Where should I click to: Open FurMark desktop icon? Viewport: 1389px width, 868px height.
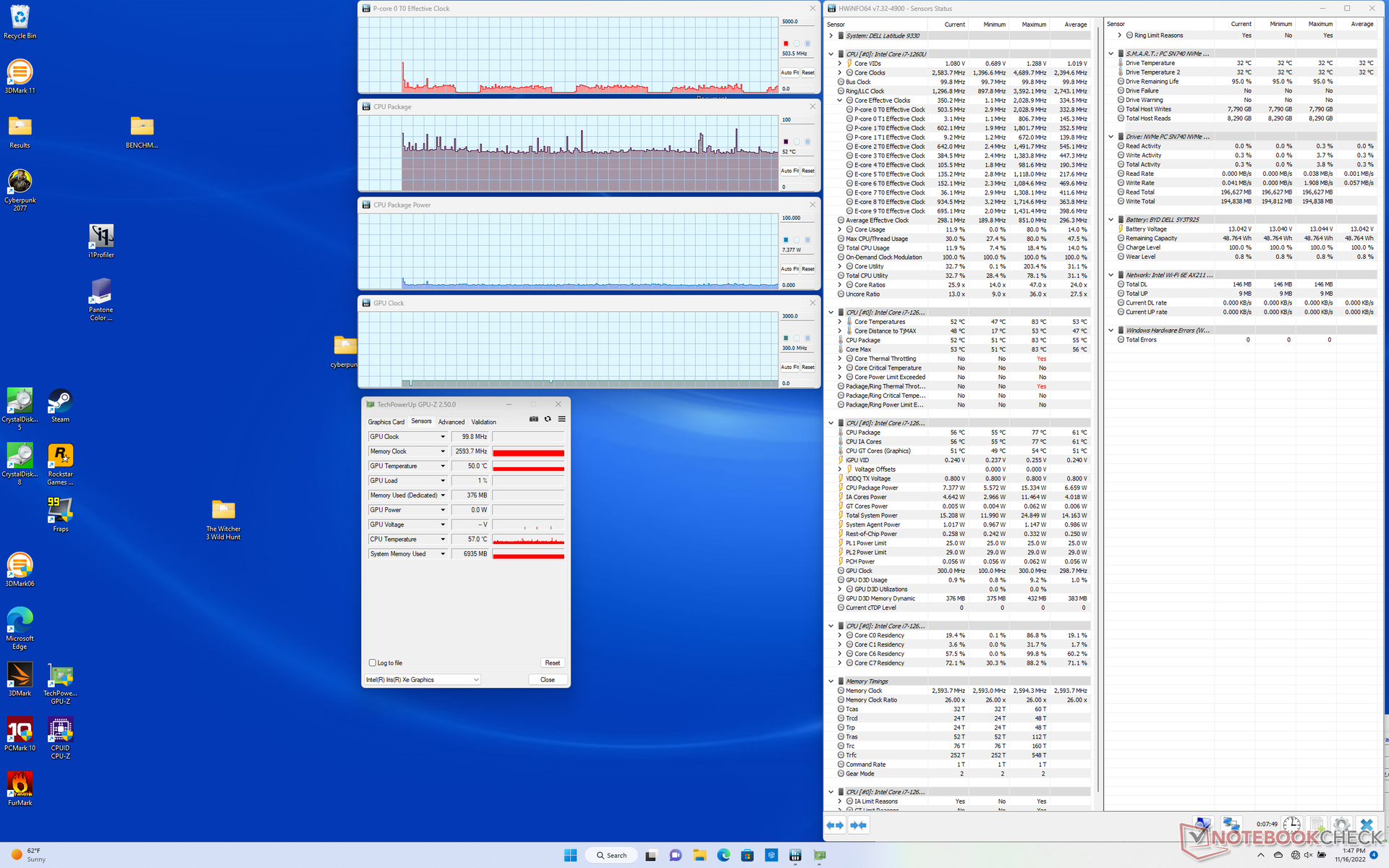click(x=20, y=788)
